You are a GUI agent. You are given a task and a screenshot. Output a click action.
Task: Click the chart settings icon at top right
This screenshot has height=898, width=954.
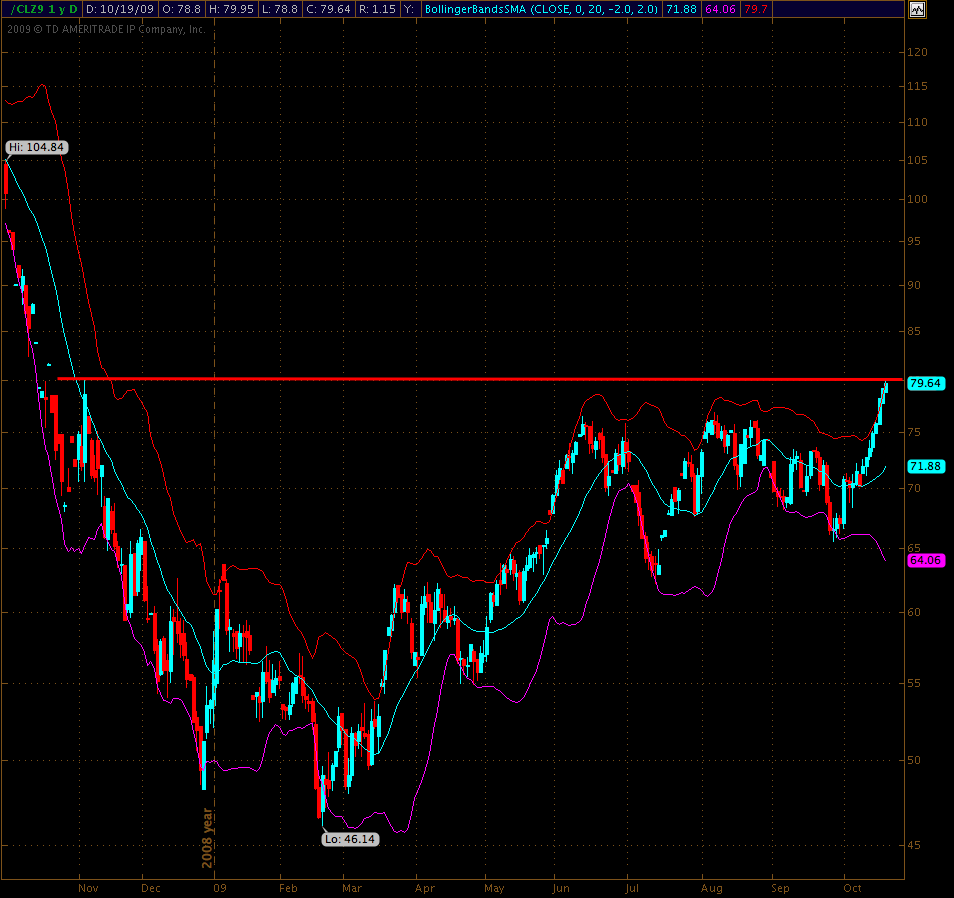pyautogui.click(x=917, y=9)
